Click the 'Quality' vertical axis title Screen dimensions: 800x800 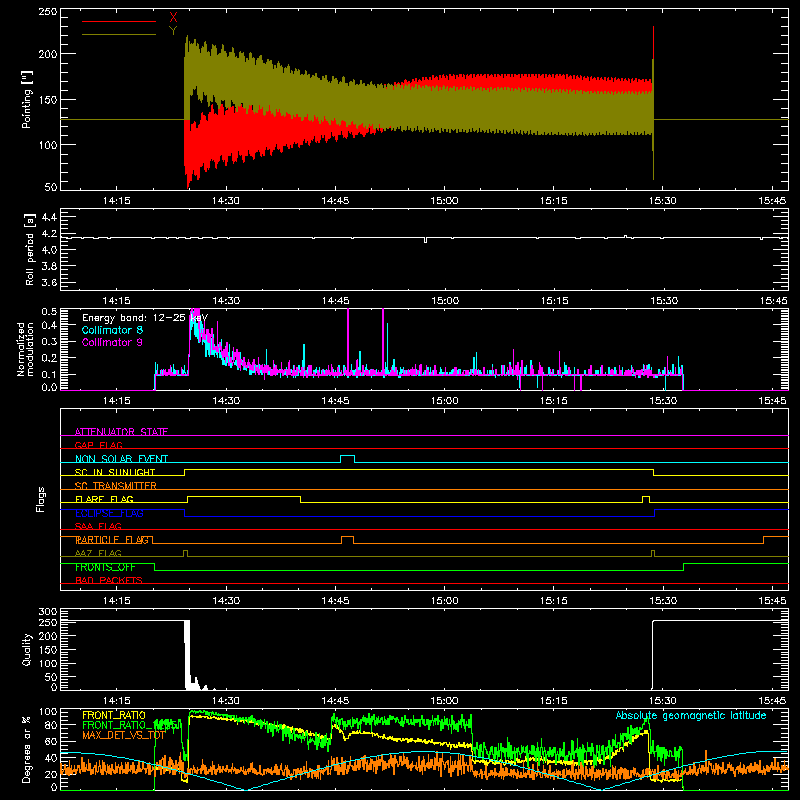point(27,649)
